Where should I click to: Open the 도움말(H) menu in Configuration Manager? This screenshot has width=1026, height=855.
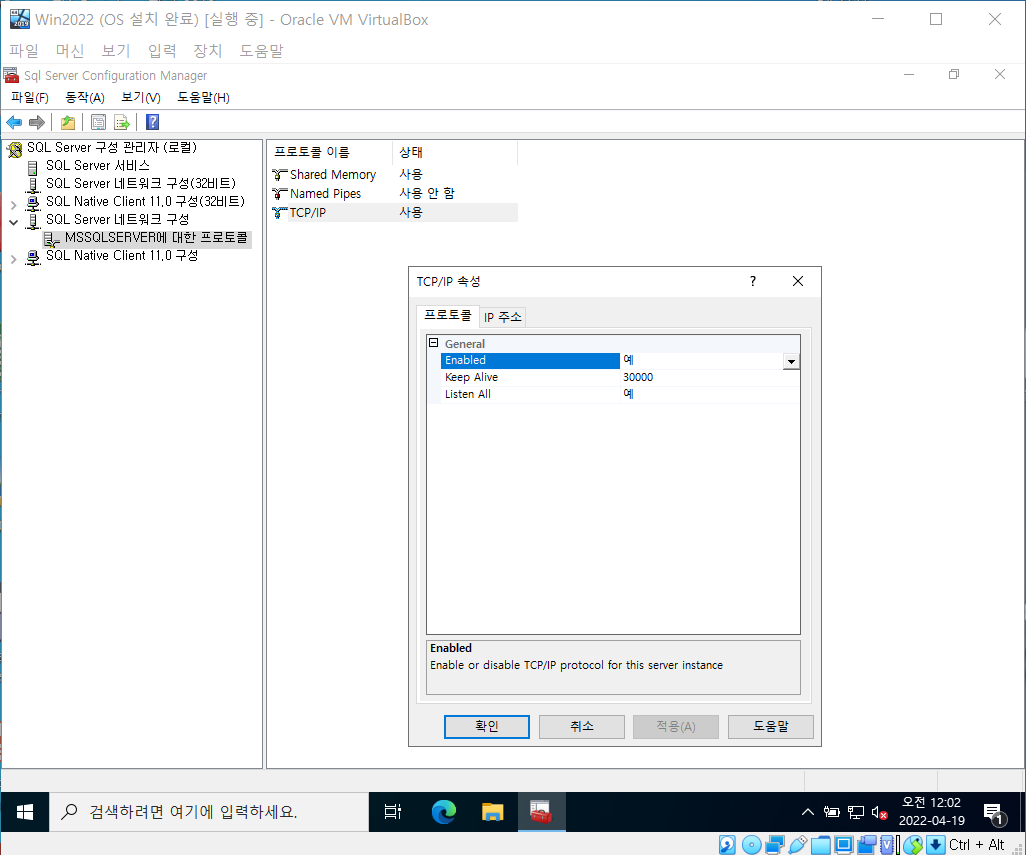point(203,97)
